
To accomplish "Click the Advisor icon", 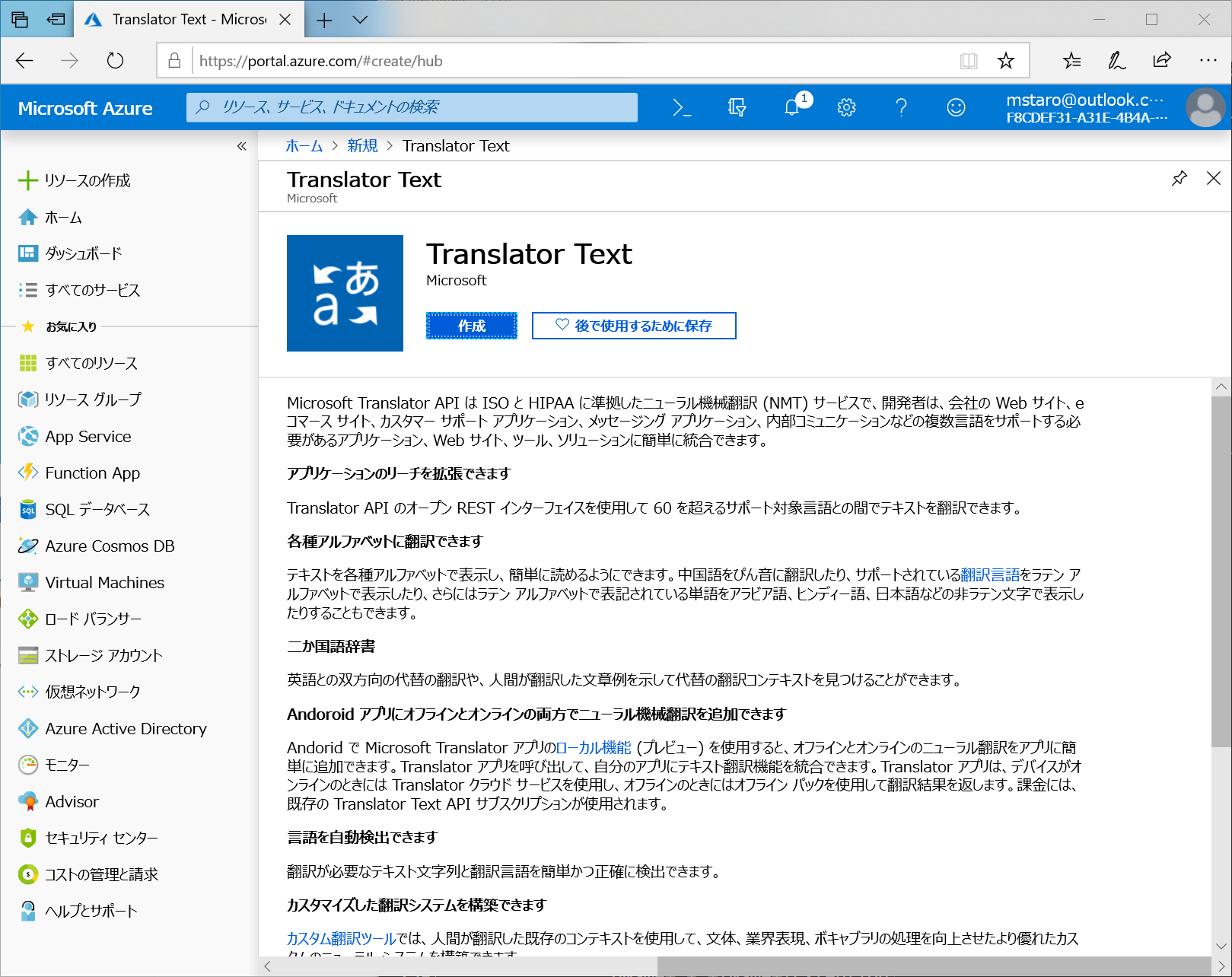I will 28,801.
